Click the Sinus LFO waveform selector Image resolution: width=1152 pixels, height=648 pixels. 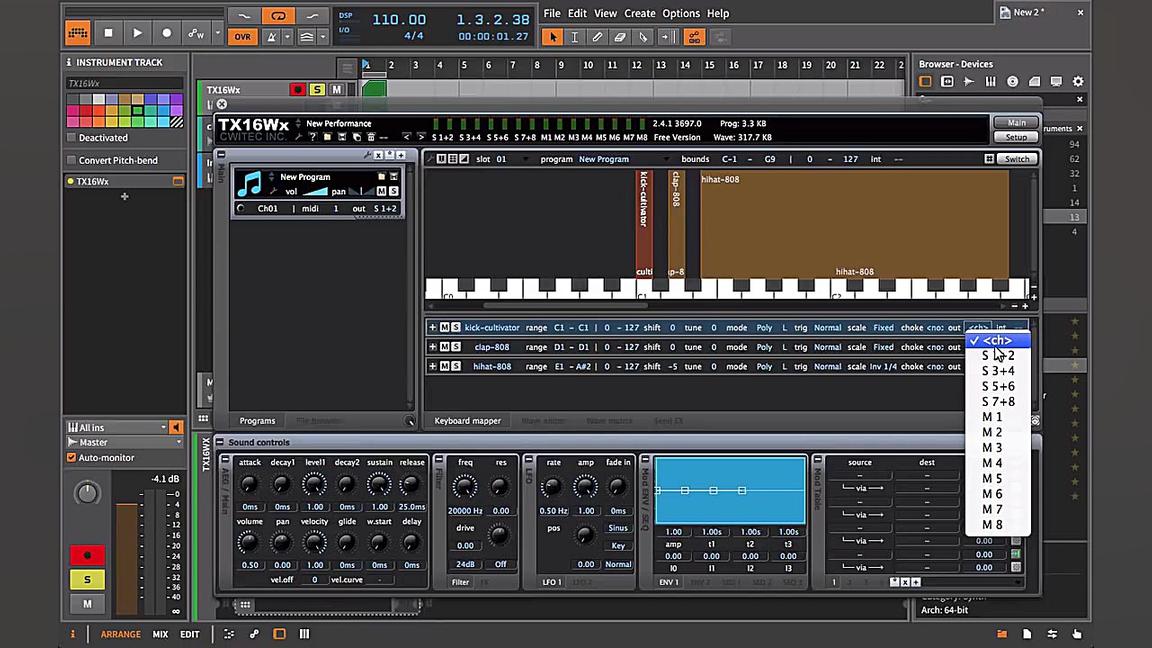point(618,528)
